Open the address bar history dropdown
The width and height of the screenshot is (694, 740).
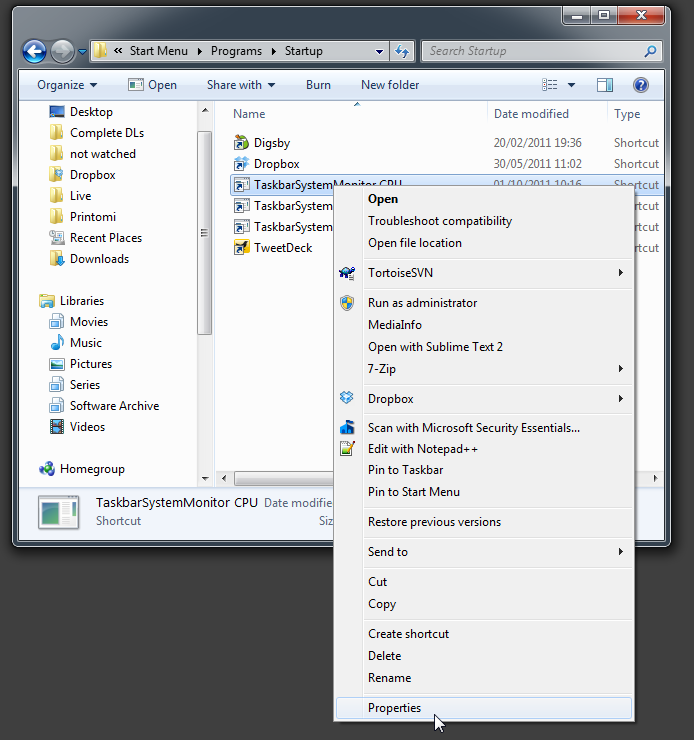tap(379, 51)
